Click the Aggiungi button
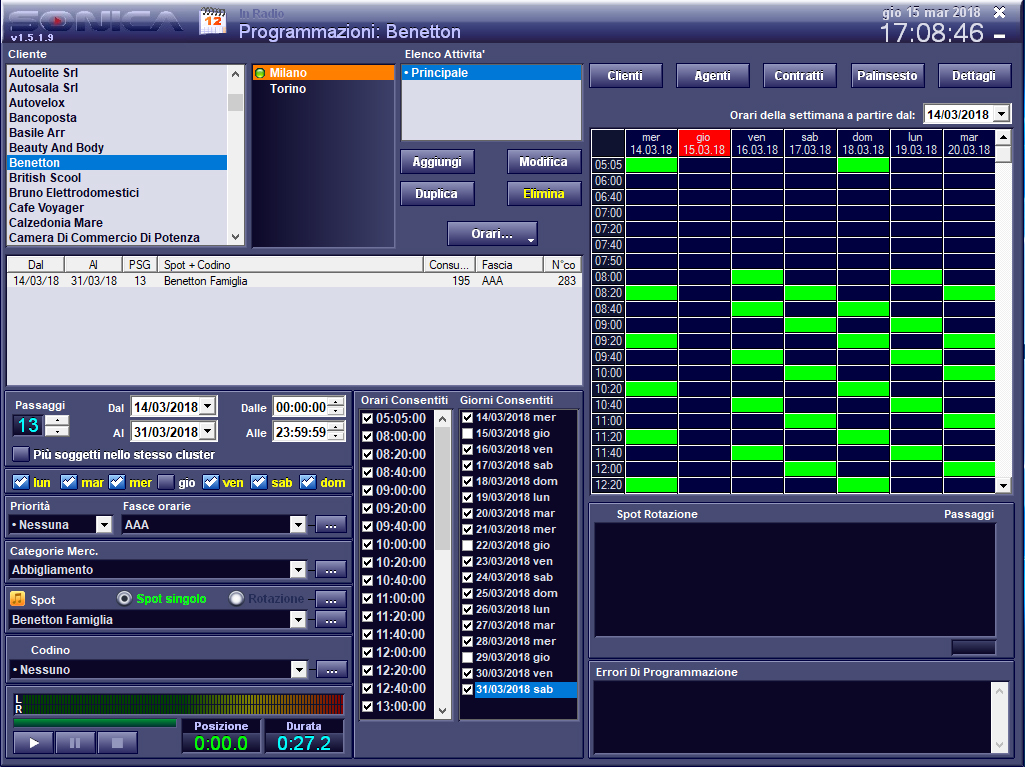The height and width of the screenshot is (767, 1025). coord(437,162)
